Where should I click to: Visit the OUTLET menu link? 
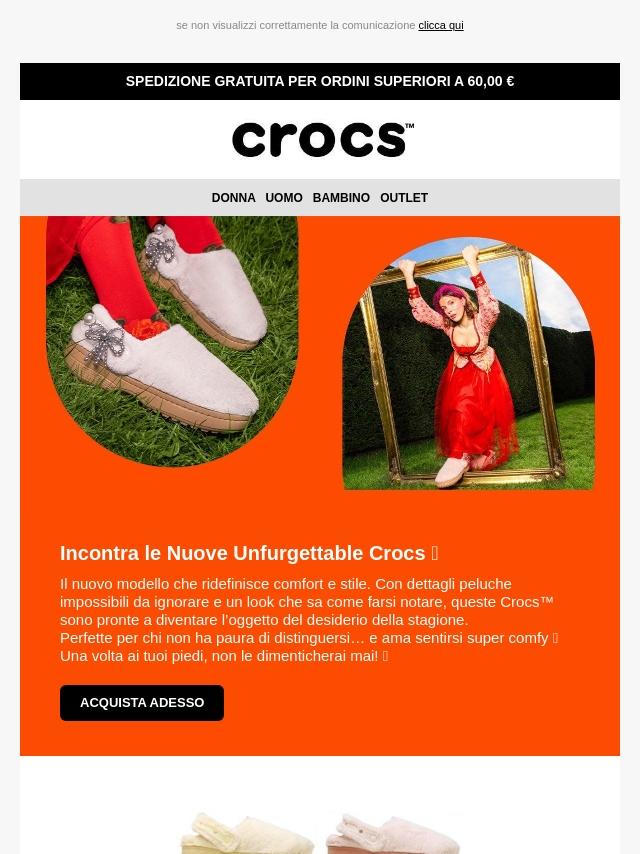tap(404, 198)
